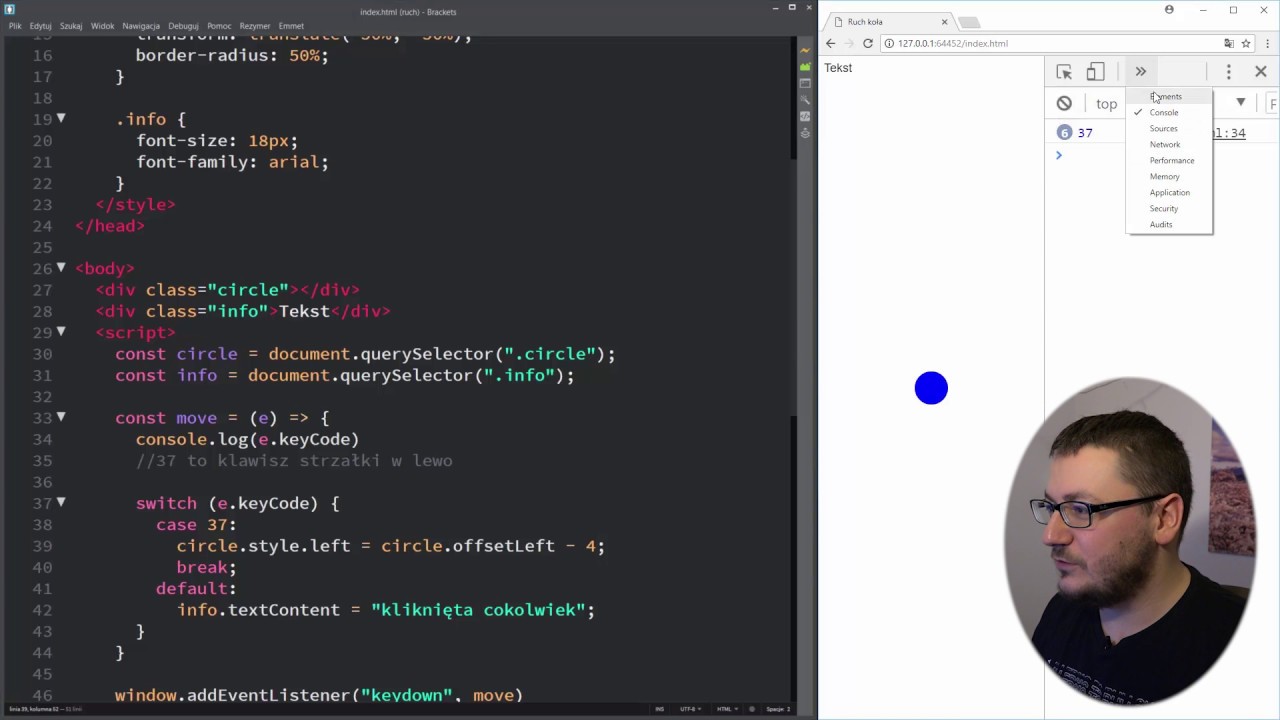Open Chrome's three-dot main menu

1268,43
